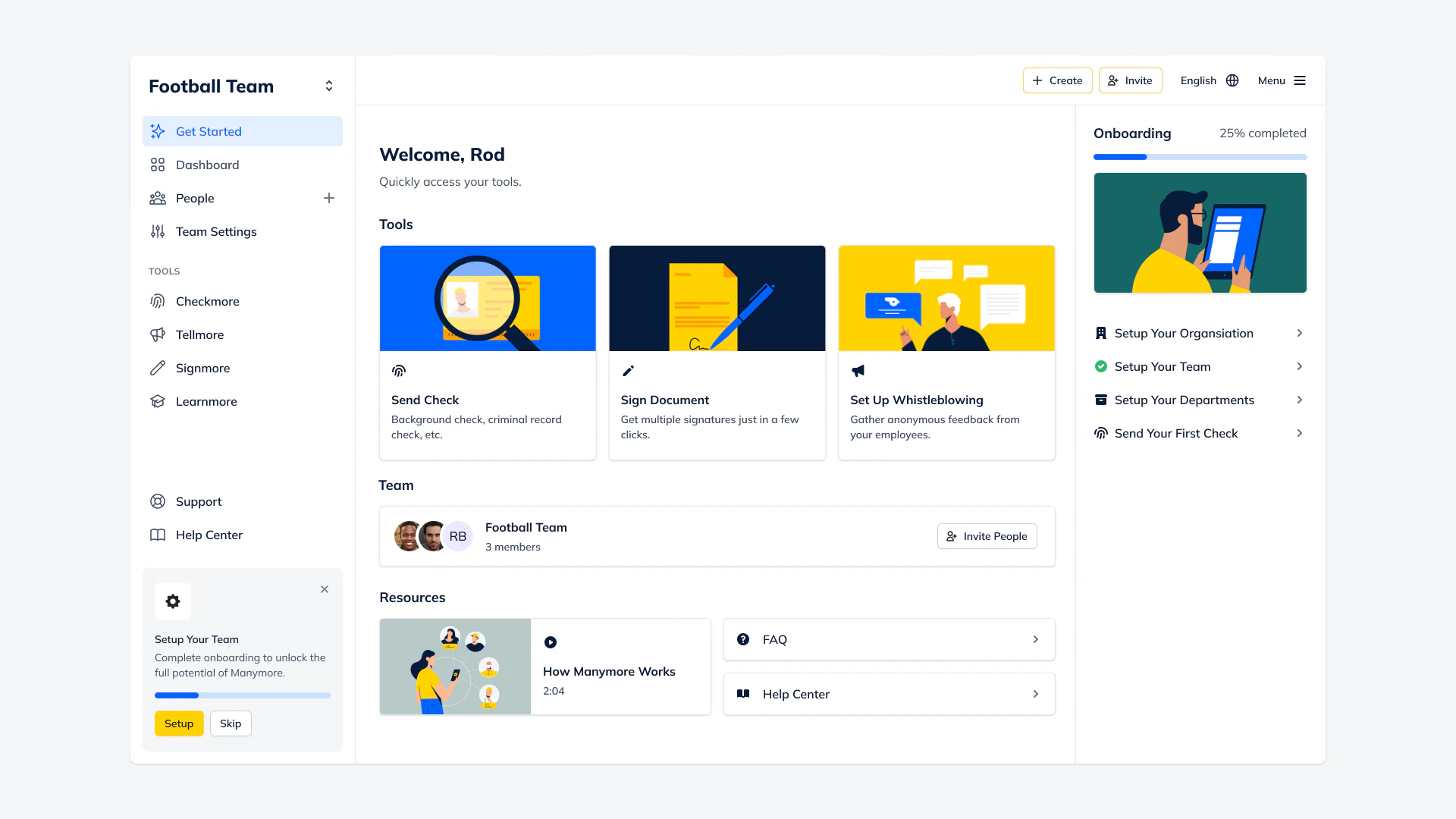Open the Send Check card illustration
Viewport: 1456px width, 819px height.
(x=488, y=298)
